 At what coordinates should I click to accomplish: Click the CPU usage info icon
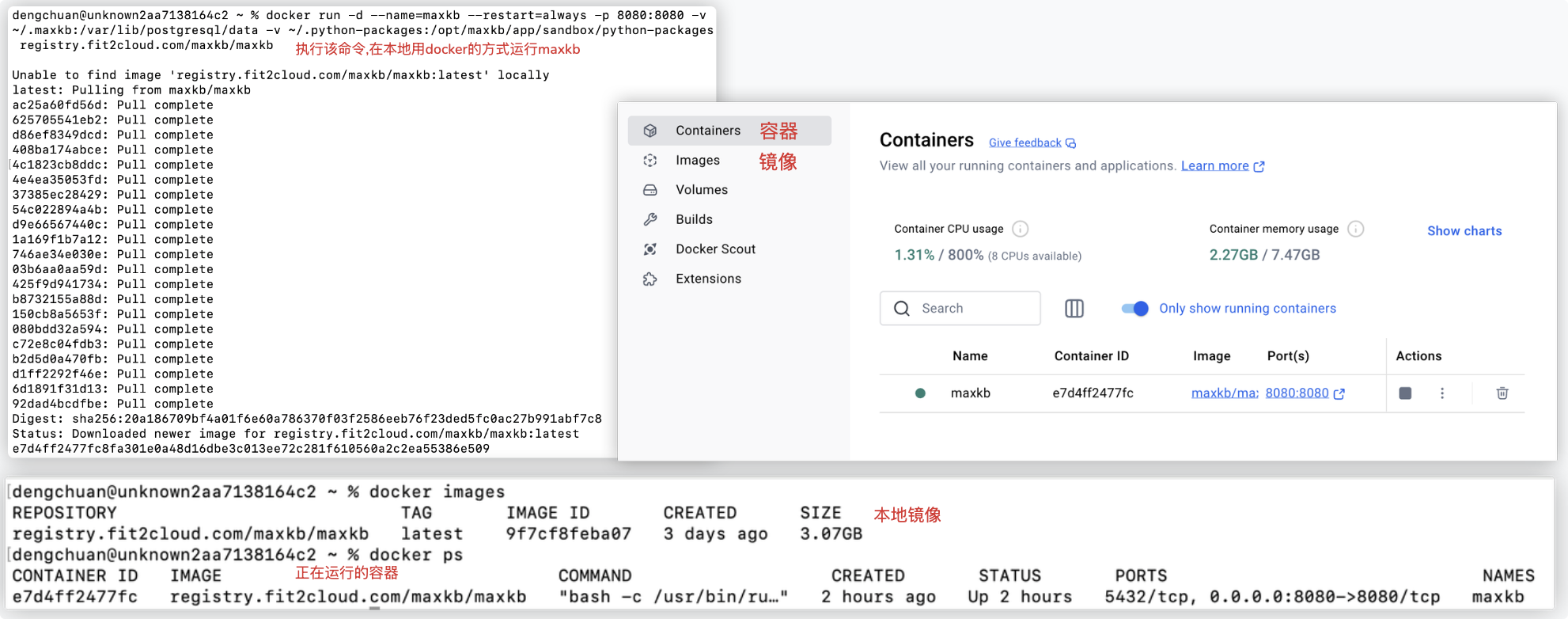click(x=1021, y=229)
